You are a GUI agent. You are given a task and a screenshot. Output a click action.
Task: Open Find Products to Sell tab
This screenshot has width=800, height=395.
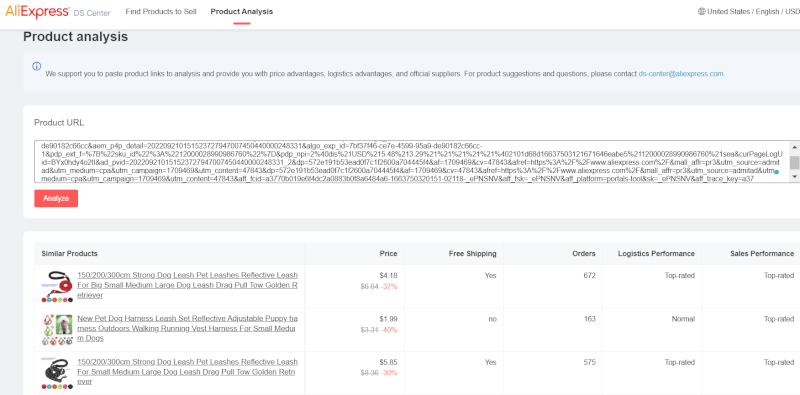(161, 11)
